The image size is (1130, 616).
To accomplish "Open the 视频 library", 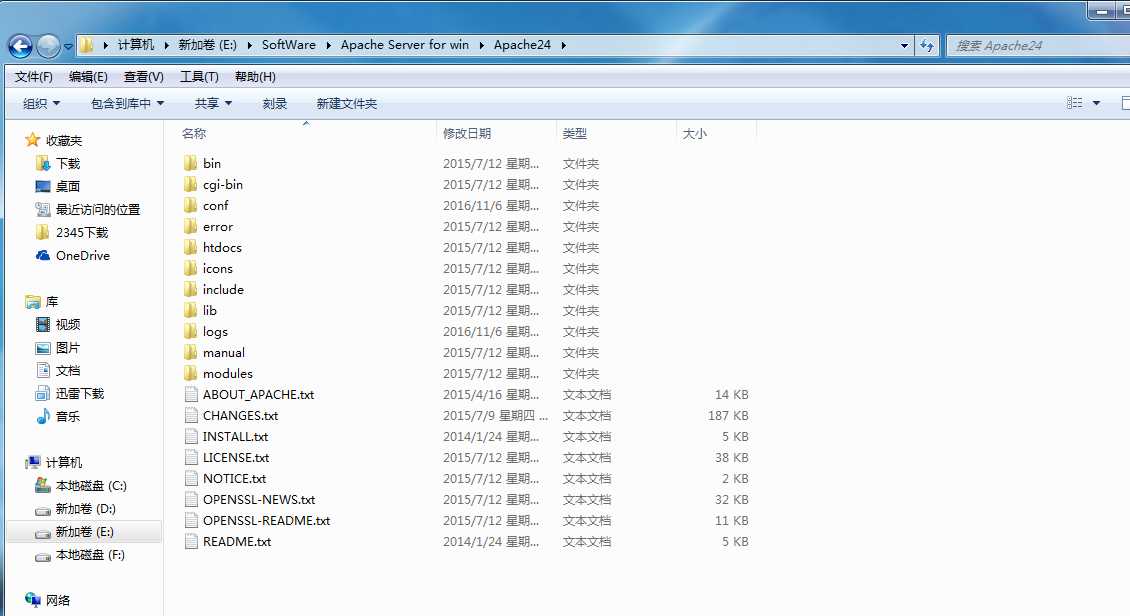I will point(68,325).
